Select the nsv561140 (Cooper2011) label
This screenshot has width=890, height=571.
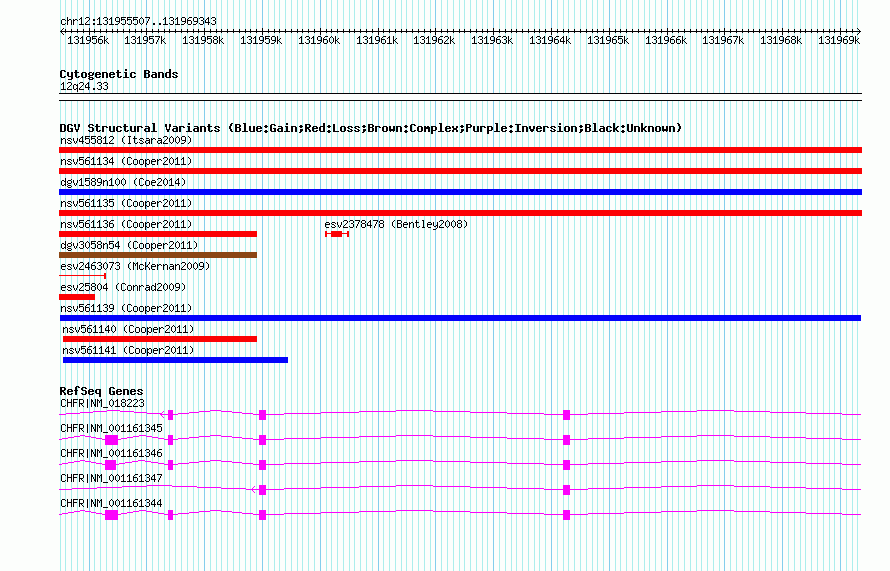click(x=128, y=329)
